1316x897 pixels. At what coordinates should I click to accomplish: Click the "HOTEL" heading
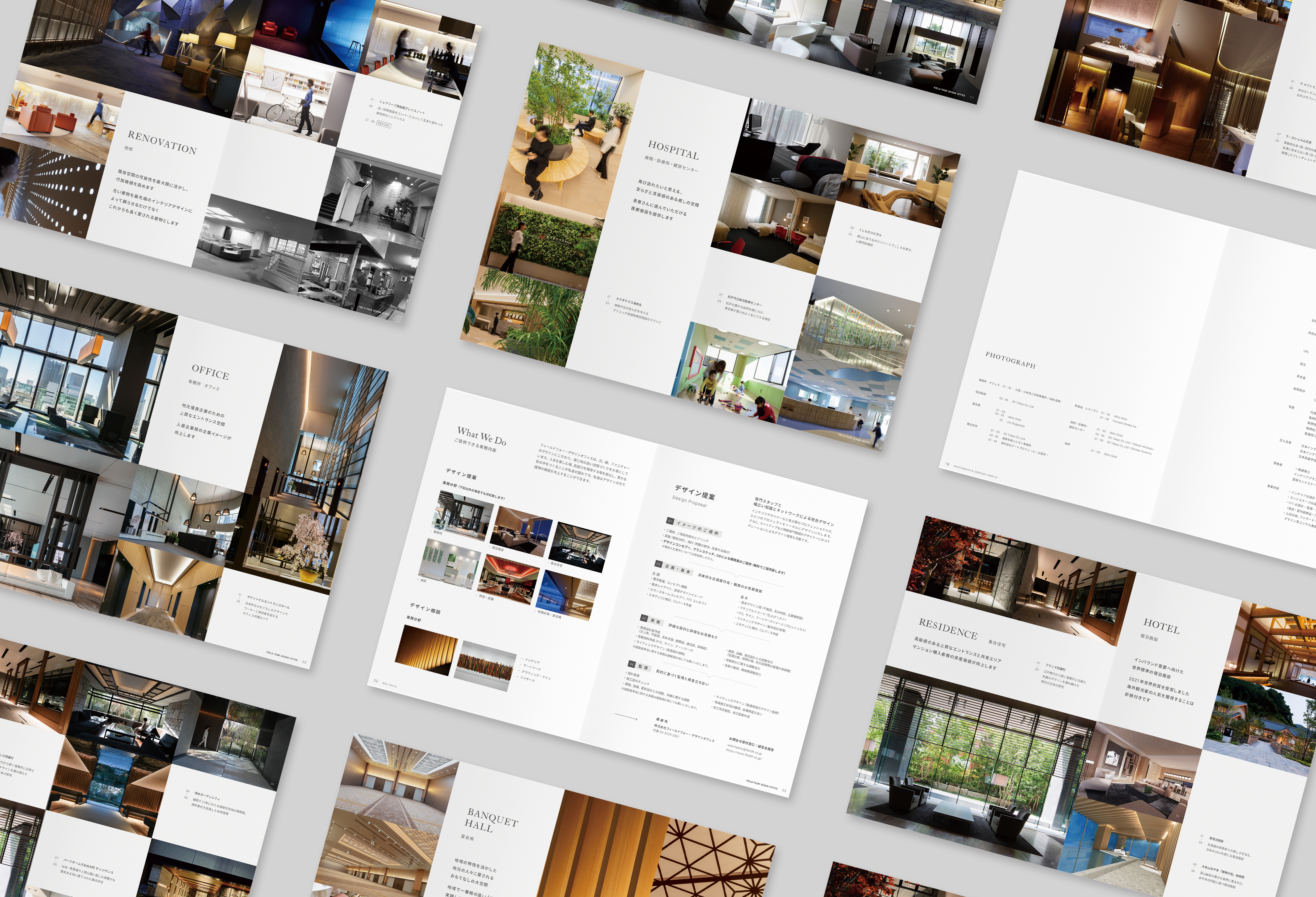1161,625
